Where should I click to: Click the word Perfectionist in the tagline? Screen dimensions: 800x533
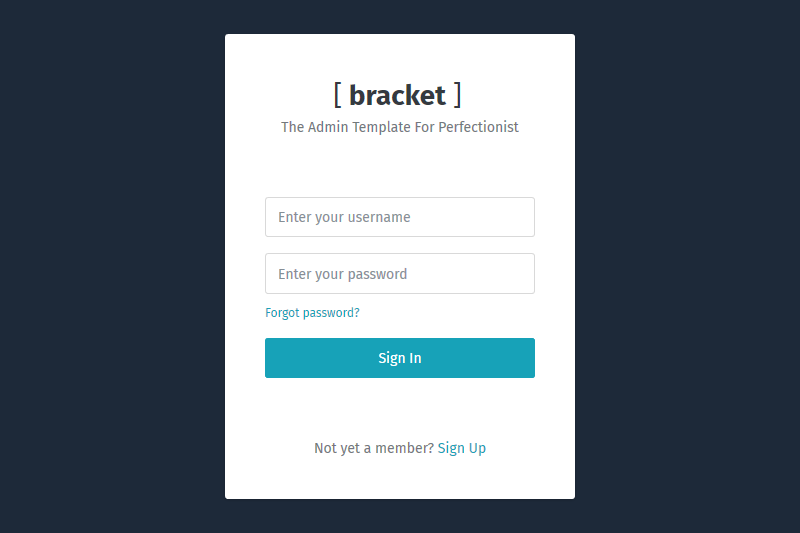pos(478,128)
